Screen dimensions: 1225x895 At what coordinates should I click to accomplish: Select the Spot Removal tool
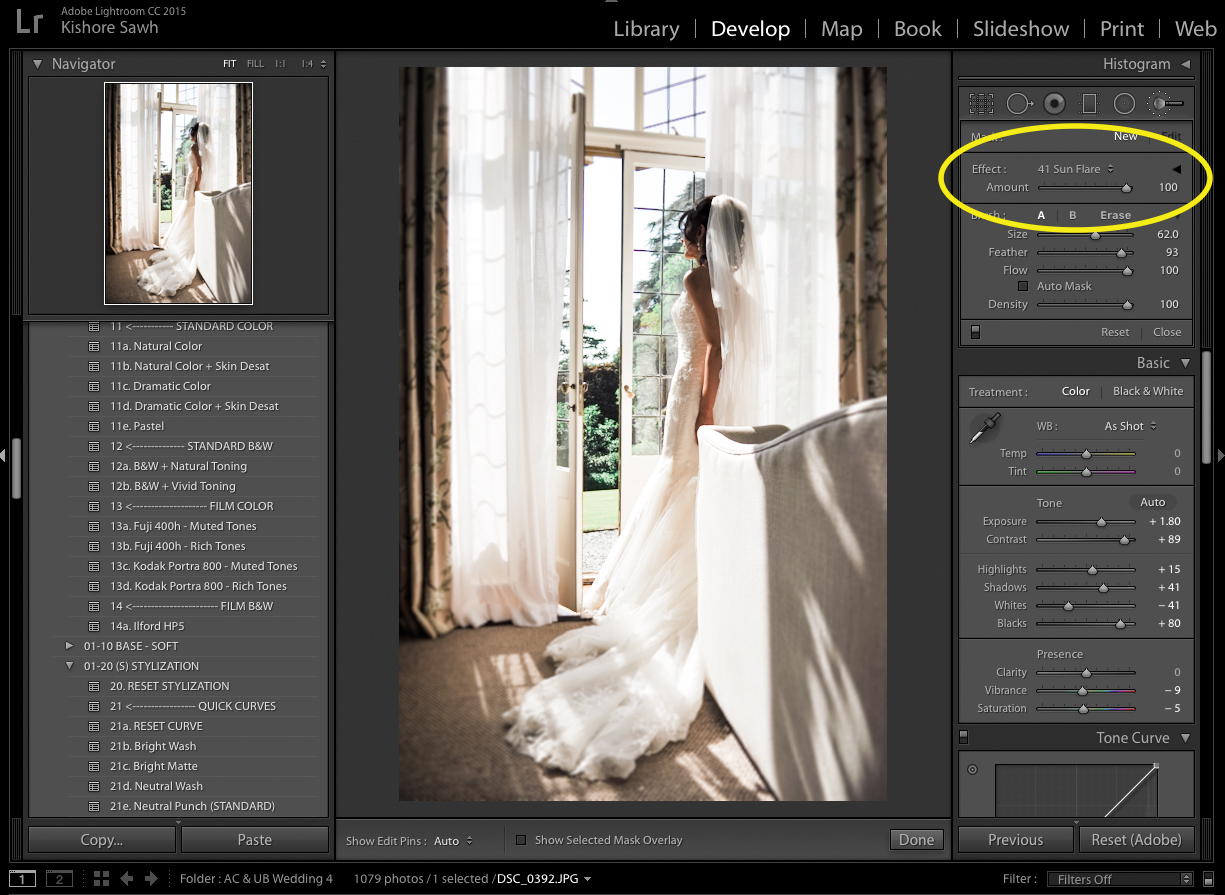(1019, 103)
